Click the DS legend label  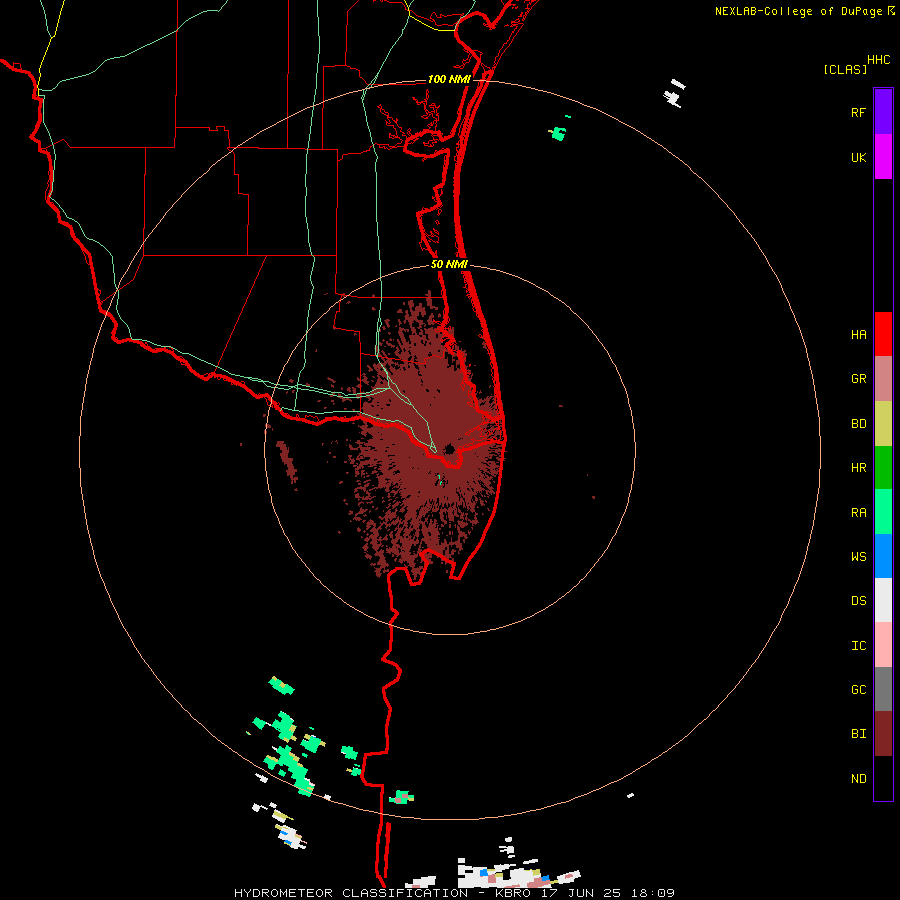click(858, 601)
